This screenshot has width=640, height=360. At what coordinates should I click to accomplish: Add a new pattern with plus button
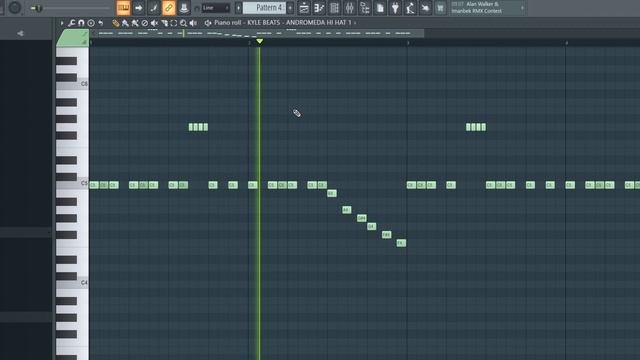point(290,8)
